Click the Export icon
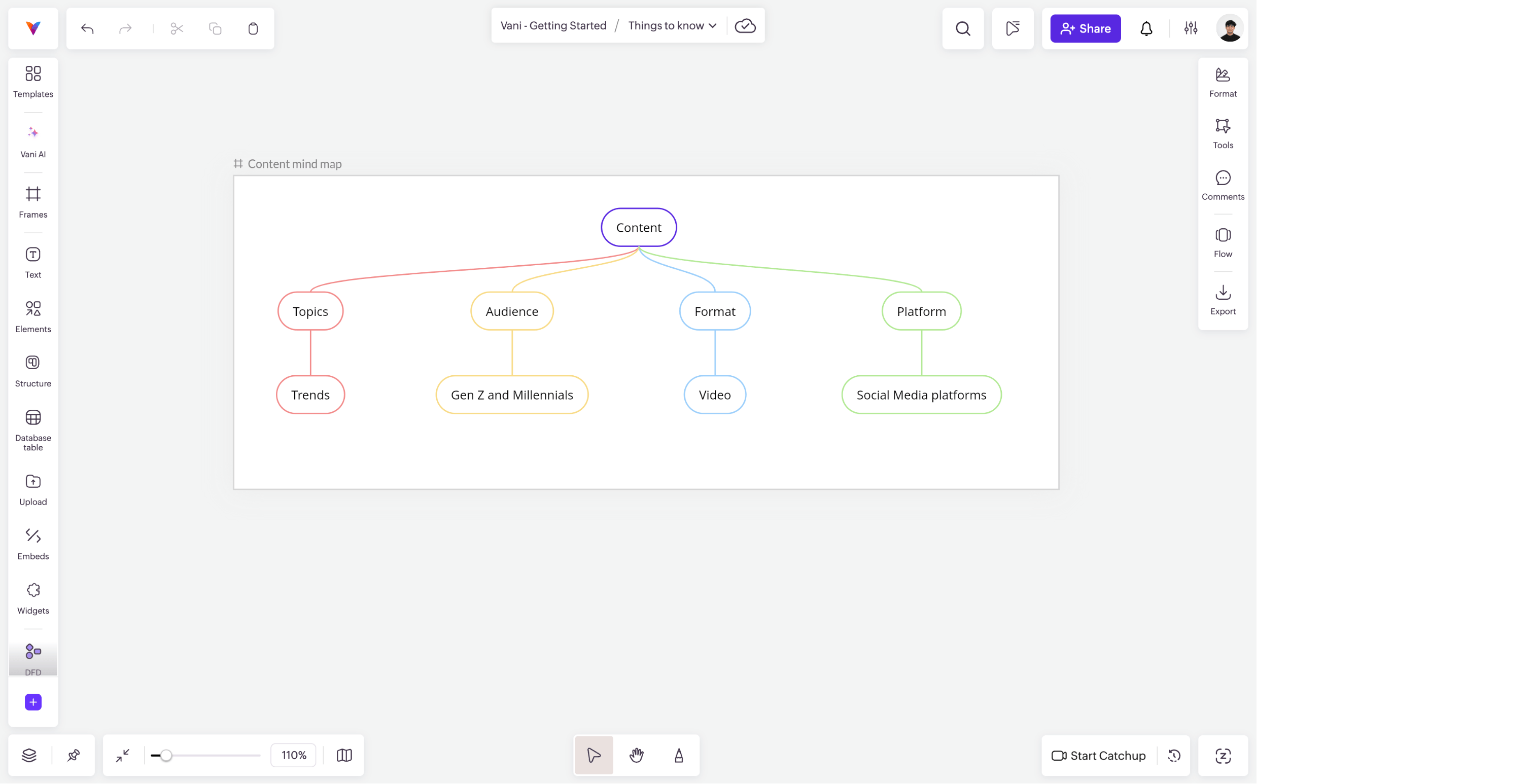This screenshot has height=784, width=1534. click(1223, 299)
